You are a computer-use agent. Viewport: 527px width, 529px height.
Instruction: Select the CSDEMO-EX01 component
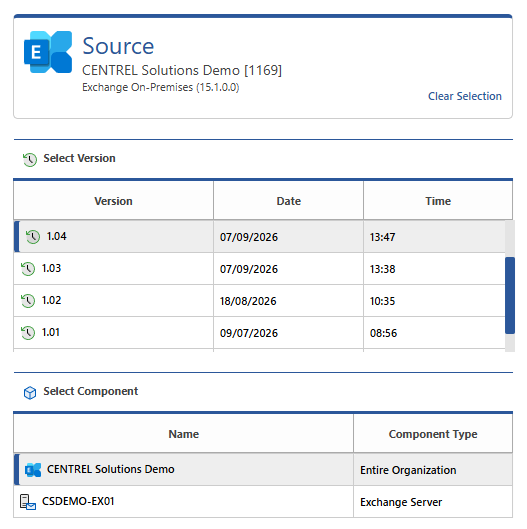click(x=263, y=502)
